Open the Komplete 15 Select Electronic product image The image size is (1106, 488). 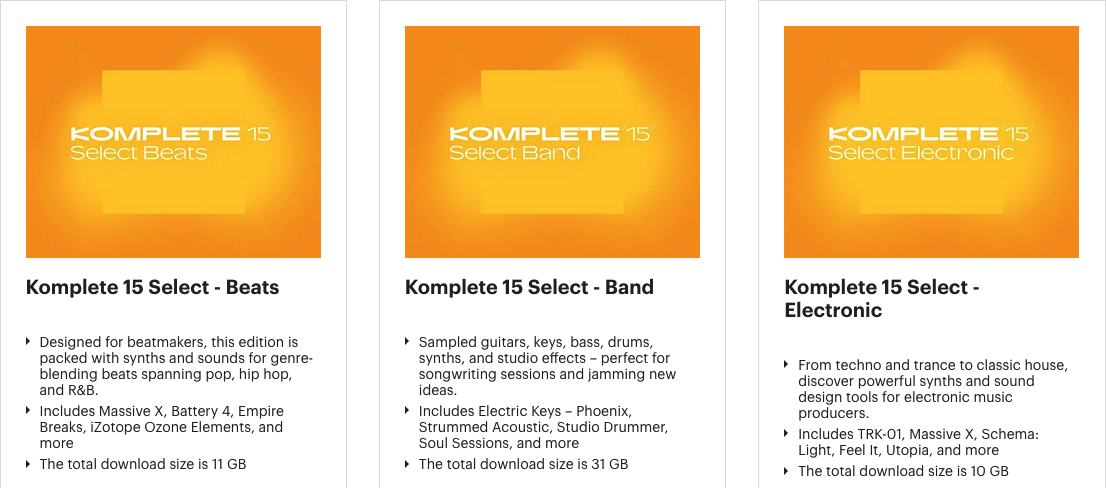pos(931,142)
